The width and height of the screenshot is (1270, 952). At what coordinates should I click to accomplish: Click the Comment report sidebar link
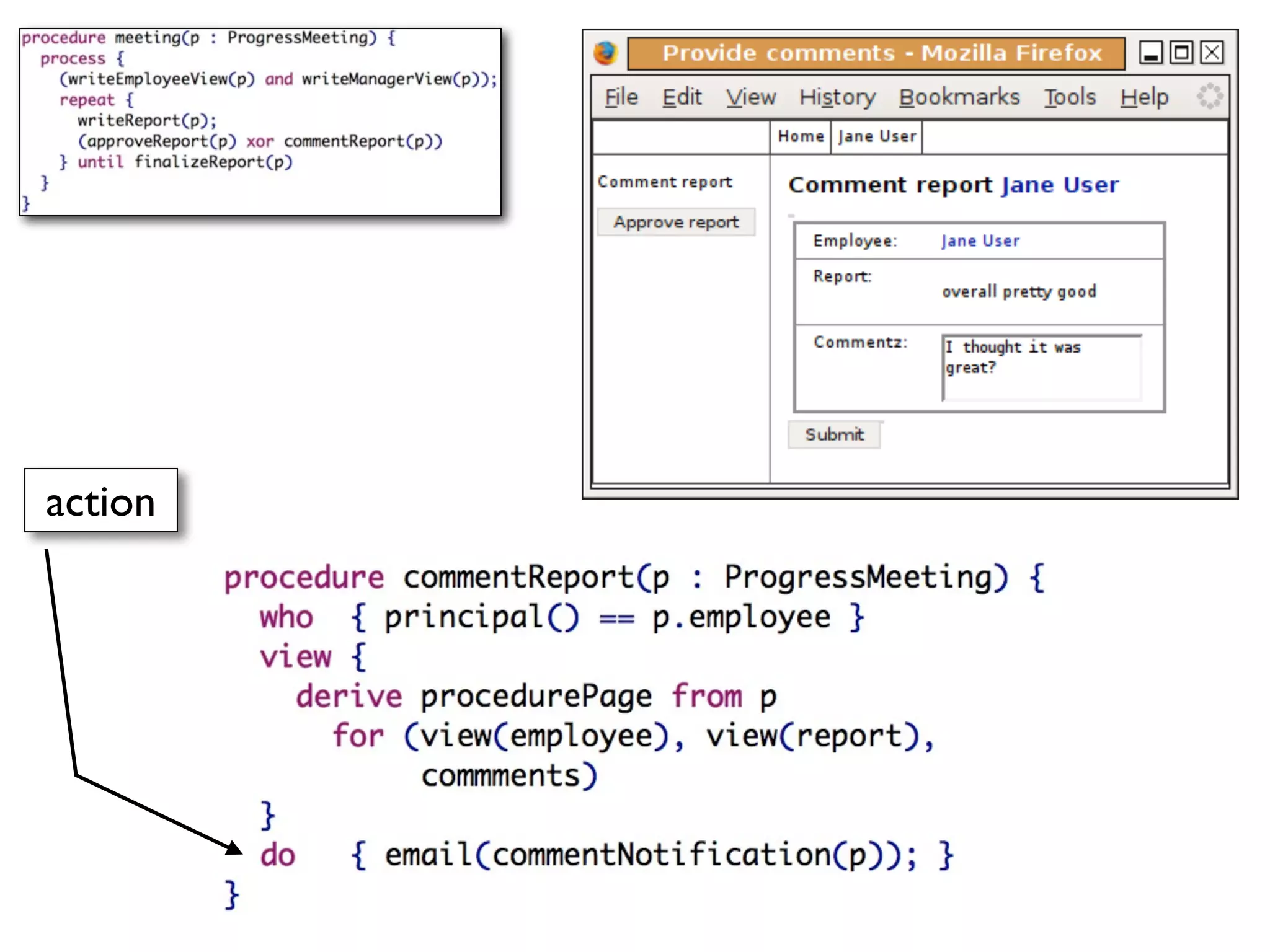point(665,182)
